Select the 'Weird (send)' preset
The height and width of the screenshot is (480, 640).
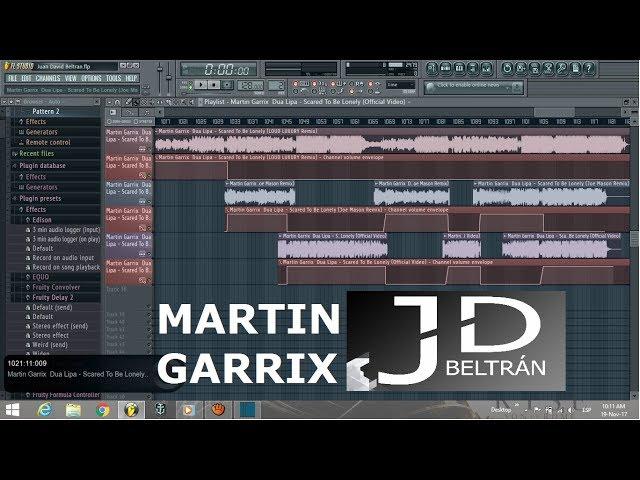coord(49,344)
